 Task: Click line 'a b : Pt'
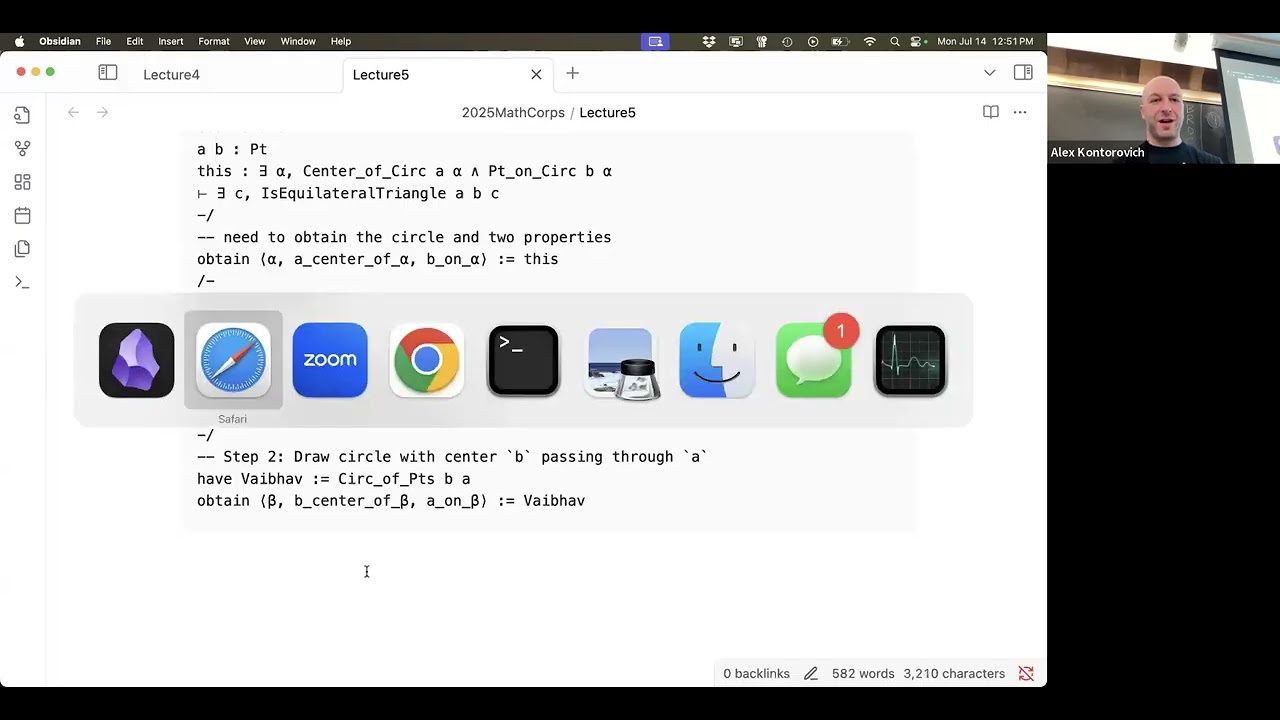(x=232, y=149)
